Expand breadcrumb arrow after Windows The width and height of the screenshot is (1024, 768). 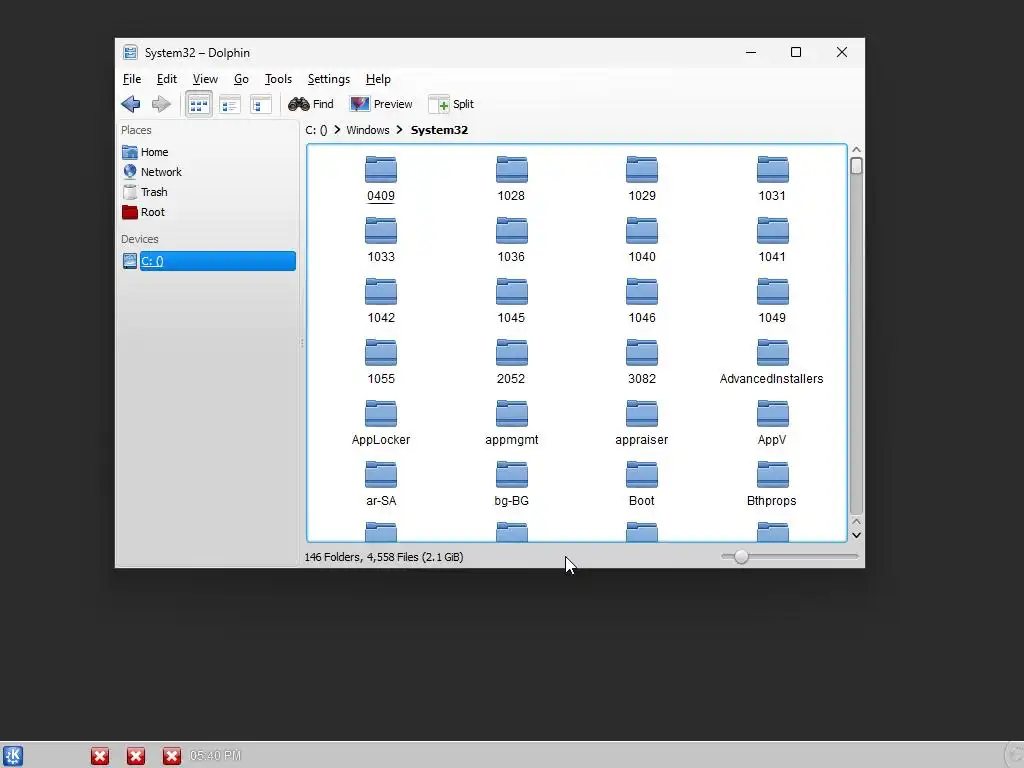coord(399,130)
